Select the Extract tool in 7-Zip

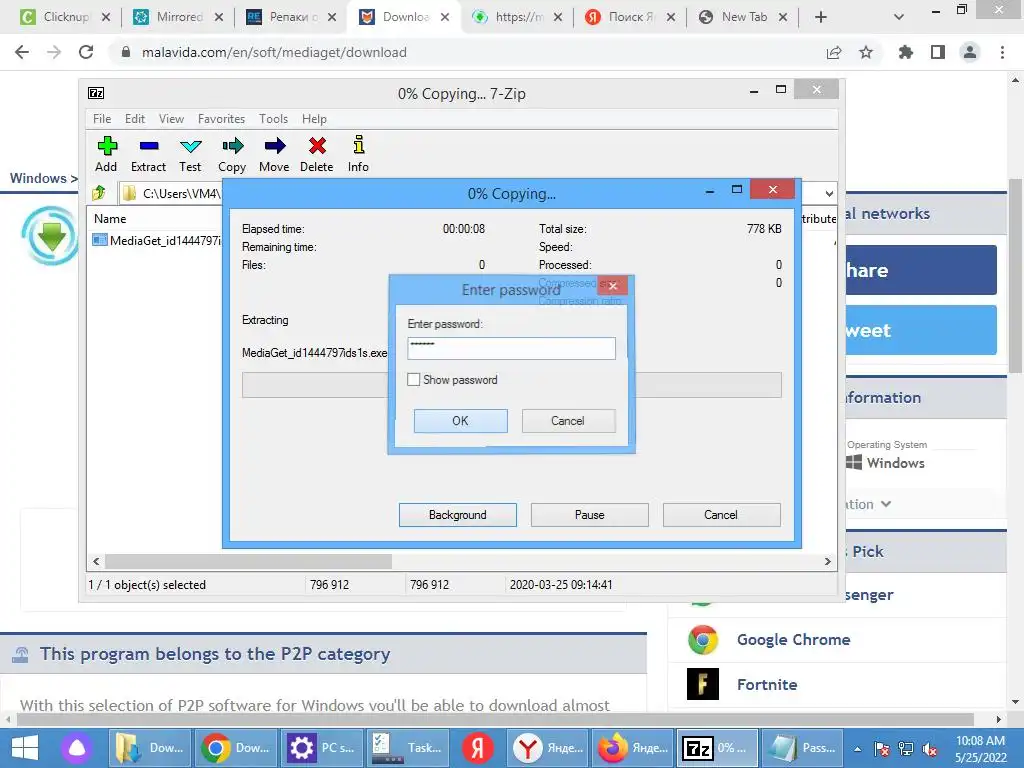(148, 154)
